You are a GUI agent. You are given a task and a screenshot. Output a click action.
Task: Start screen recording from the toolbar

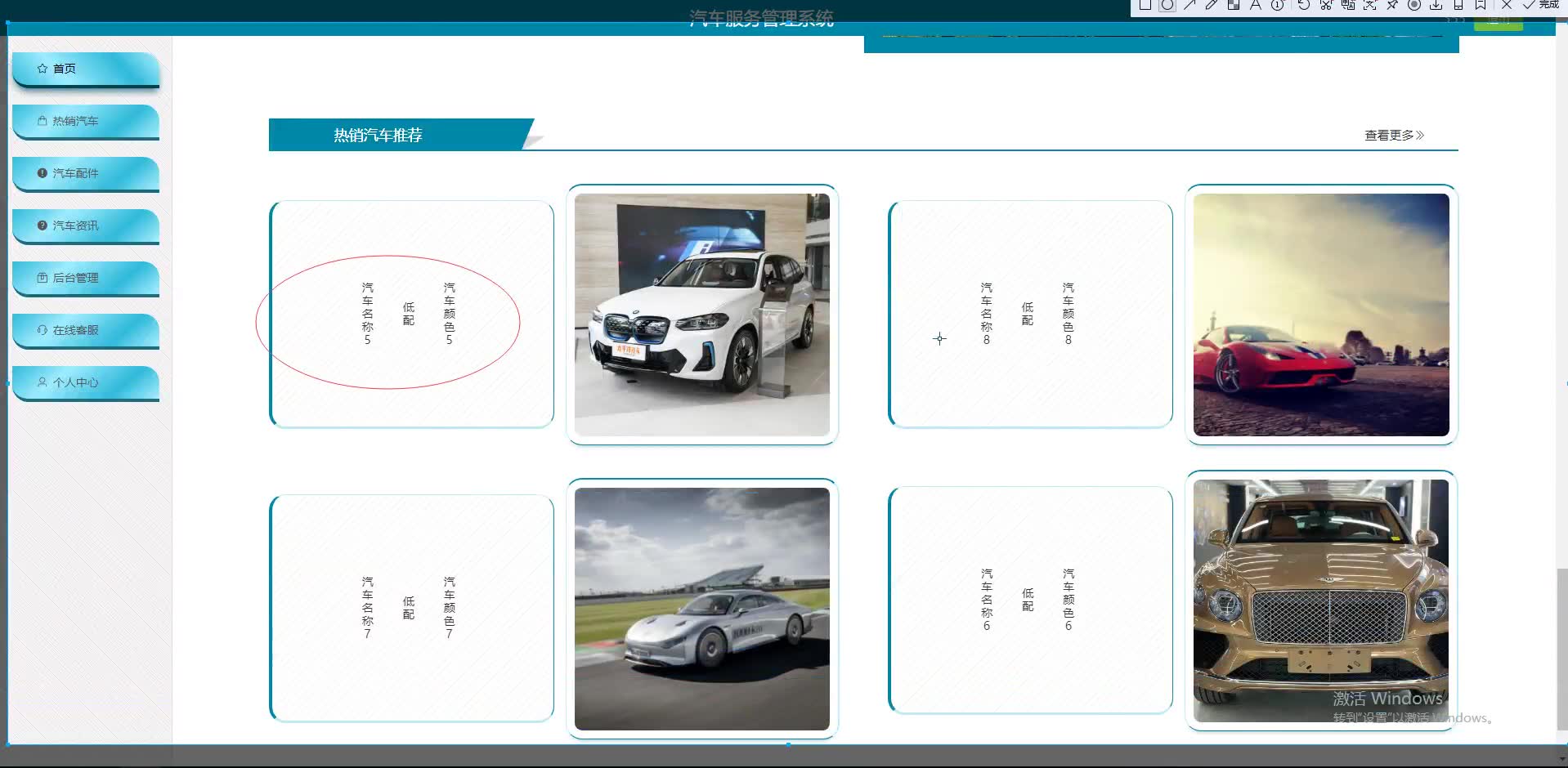(x=1413, y=5)
